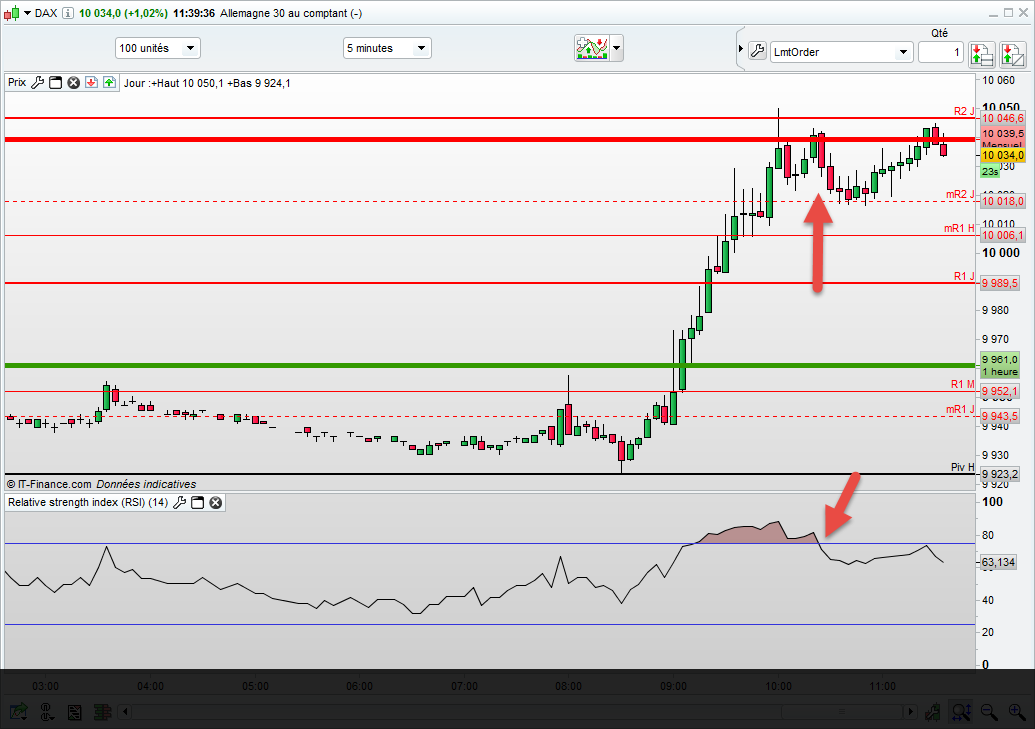Expand the order panel arrow
Image resolution: width=1035 pixels, height=729 pixels.
point(741,49)
